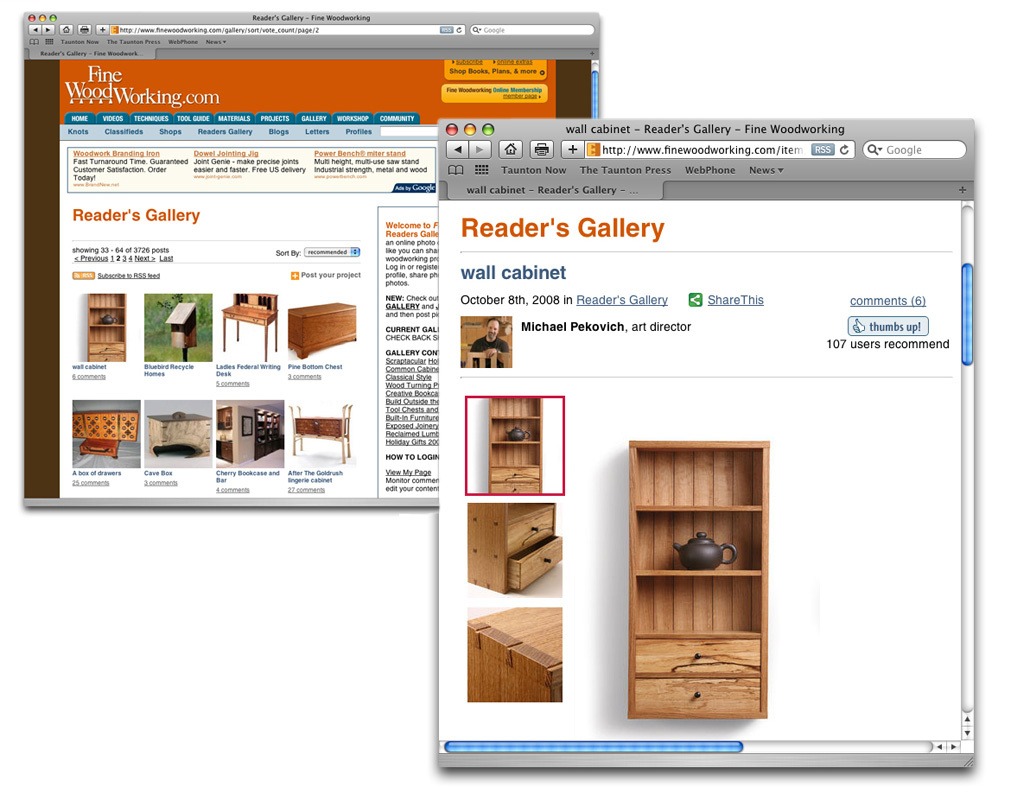The image size is (1011, 800).
Task: Click Michael Pekovich's profile photo
Action: 486,342
